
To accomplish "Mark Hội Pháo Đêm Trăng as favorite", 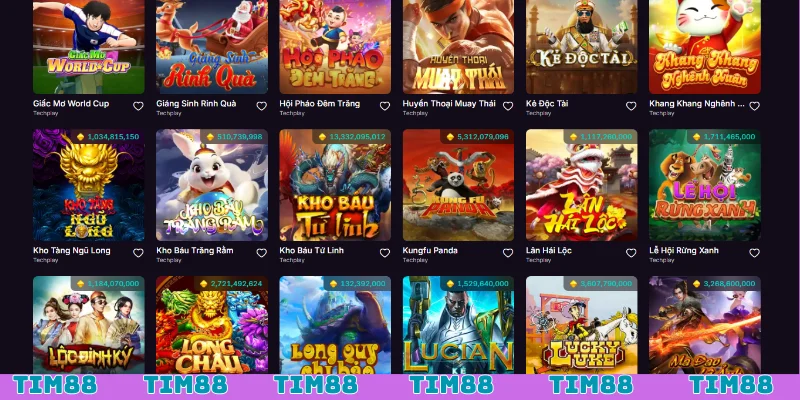I will pyautogui.click(x=385, y=106).
